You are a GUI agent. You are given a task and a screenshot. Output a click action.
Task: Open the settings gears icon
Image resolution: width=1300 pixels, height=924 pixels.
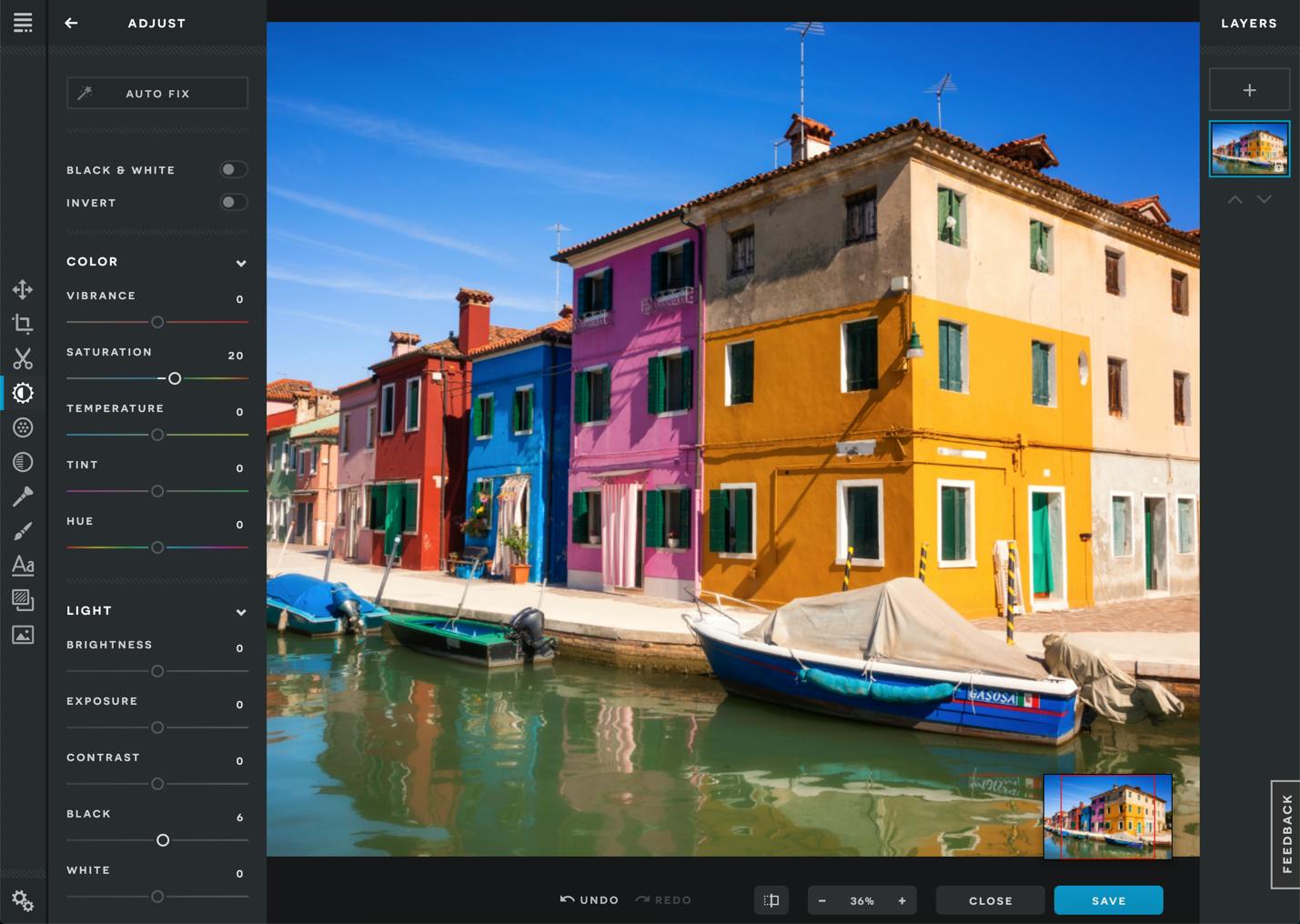point(23,900)
